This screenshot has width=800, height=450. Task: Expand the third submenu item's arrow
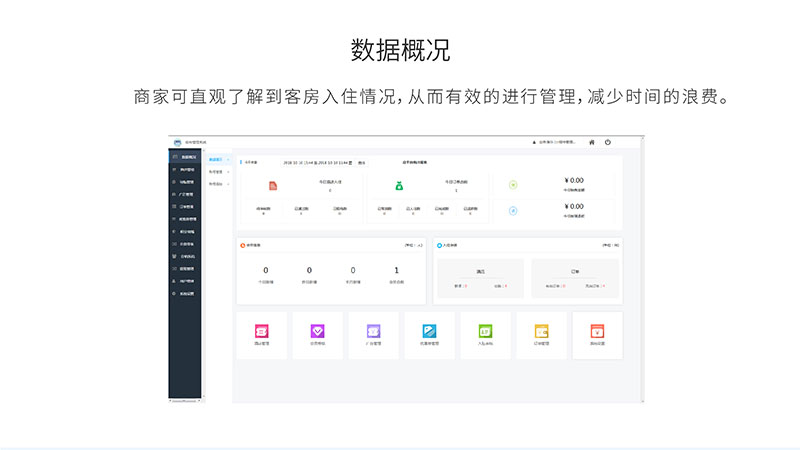click(x=228, y=184)
